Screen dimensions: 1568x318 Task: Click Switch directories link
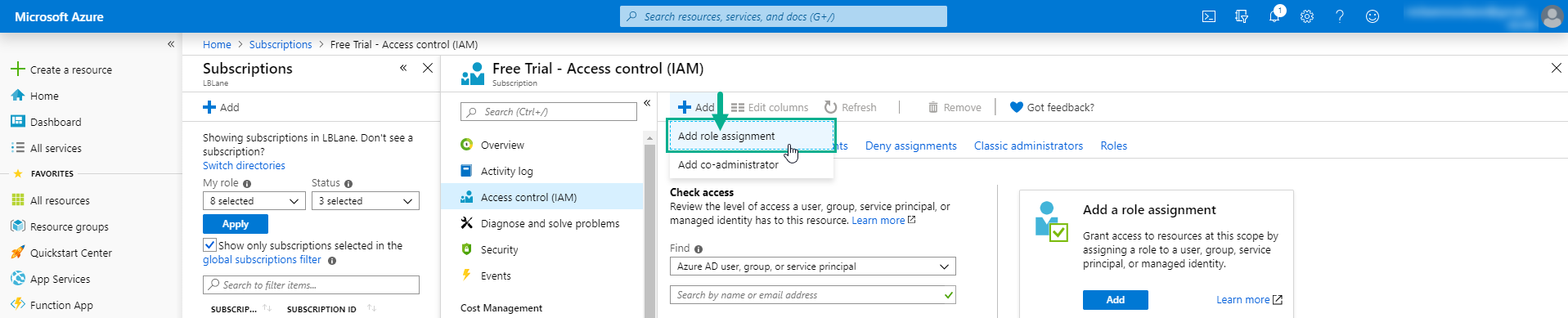tap(244, 165)
